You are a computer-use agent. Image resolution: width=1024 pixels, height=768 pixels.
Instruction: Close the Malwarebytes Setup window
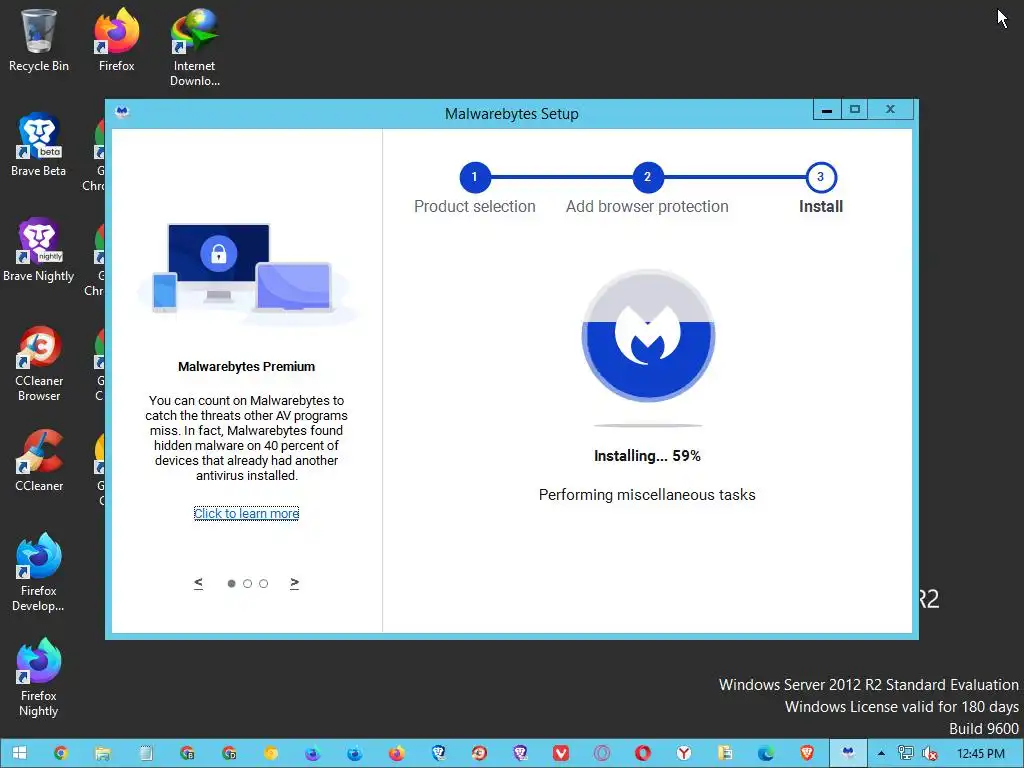tap(890, 110)
